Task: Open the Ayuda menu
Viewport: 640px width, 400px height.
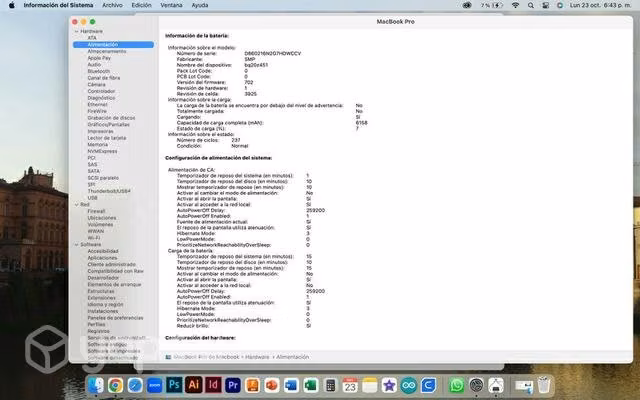Action: pyautogui.click(x=200, y=5)
